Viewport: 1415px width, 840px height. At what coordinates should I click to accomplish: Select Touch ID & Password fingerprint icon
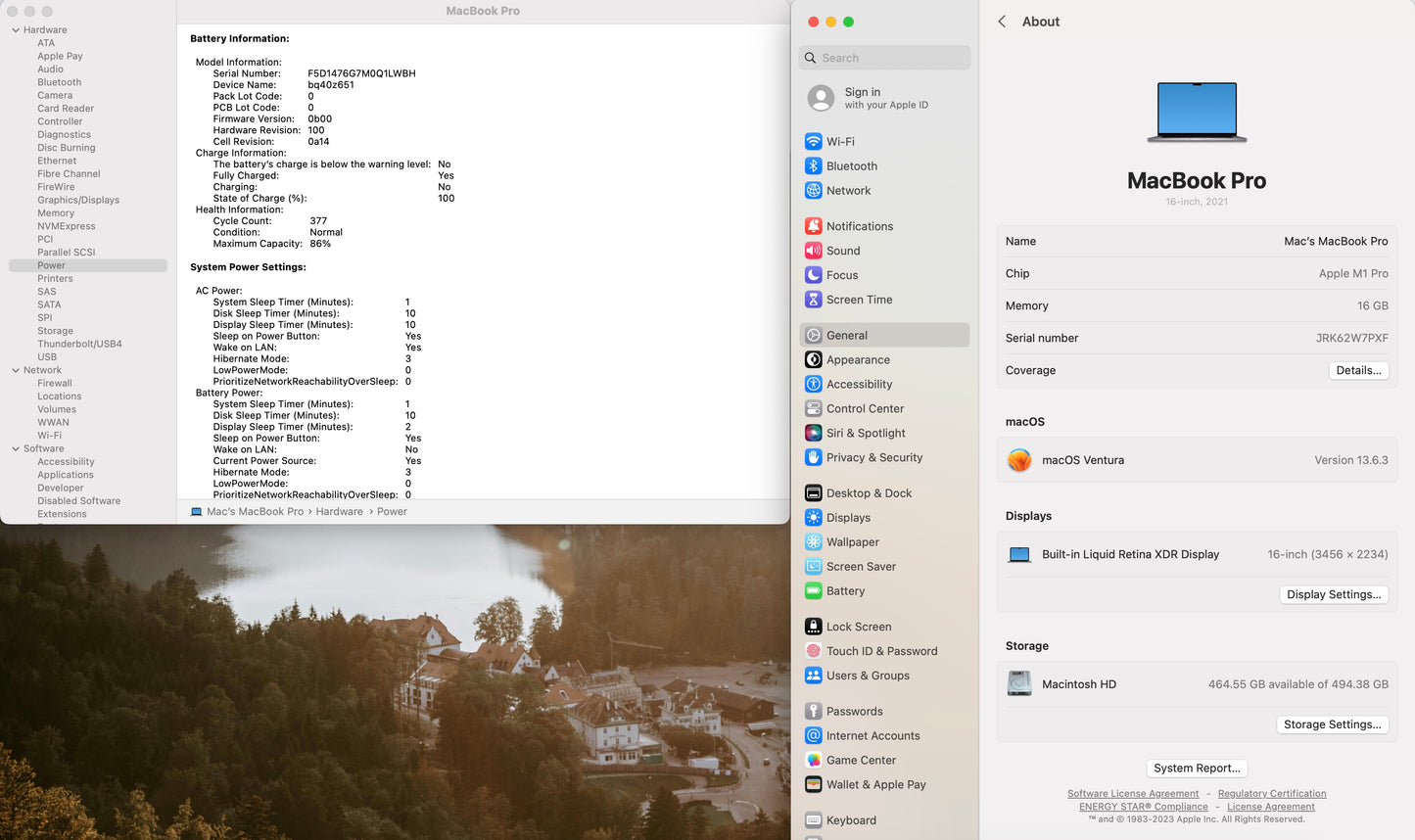pos(813,651)
